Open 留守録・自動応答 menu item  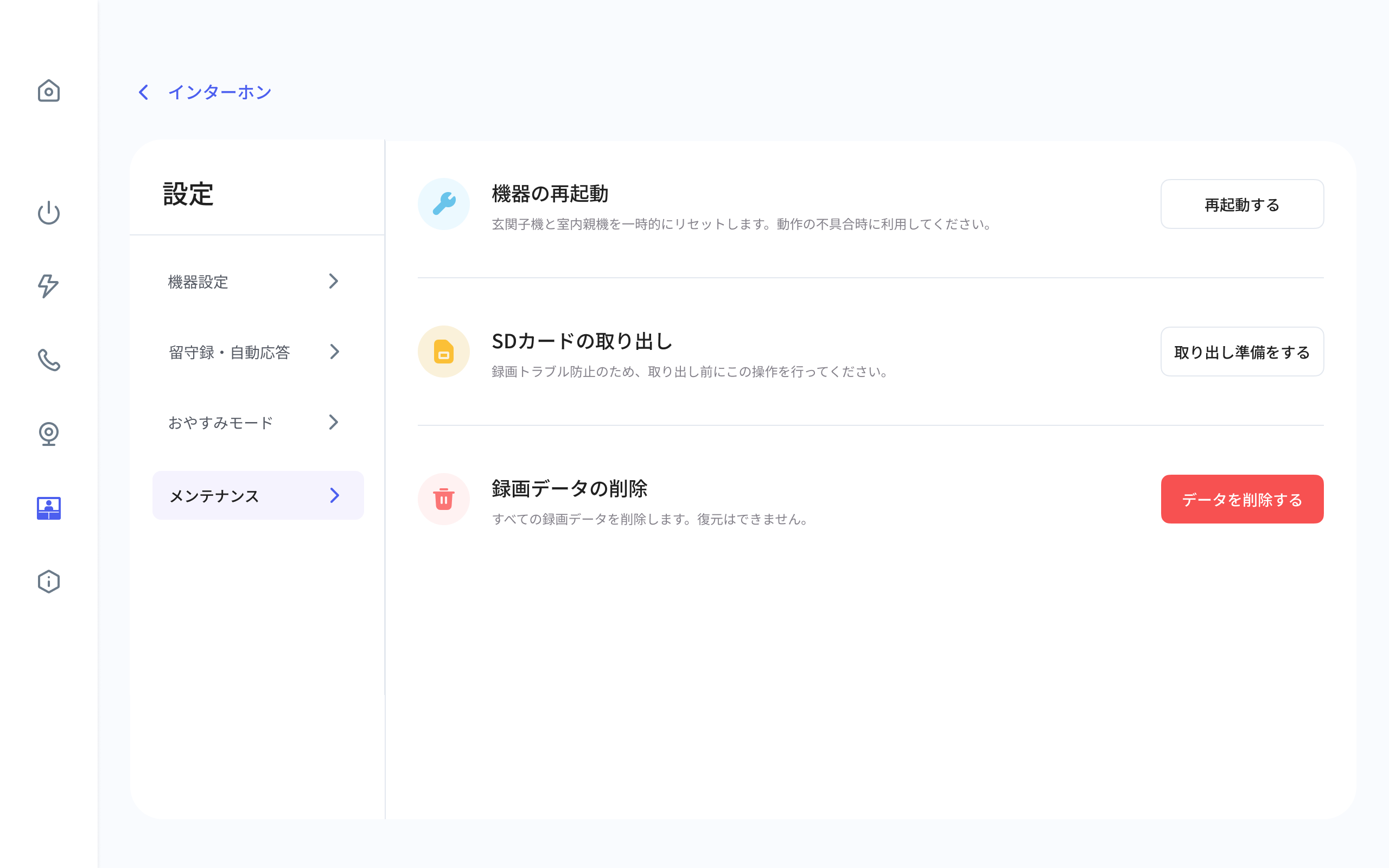(257, 352)
